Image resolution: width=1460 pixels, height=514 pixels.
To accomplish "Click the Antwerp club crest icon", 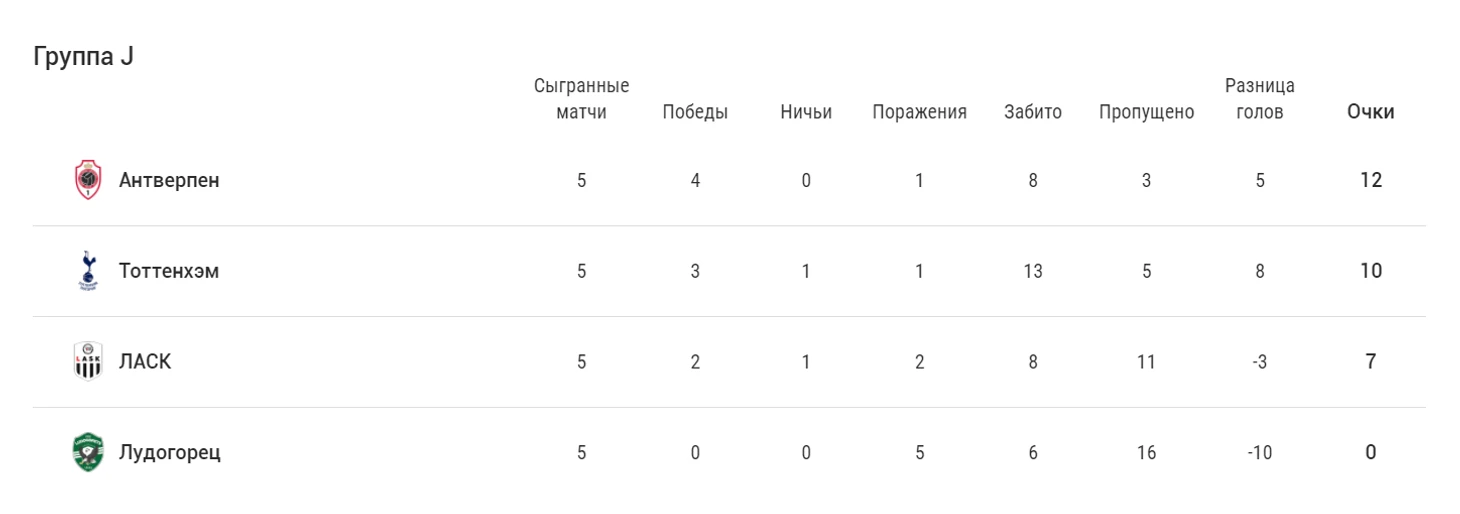I will click(x=89, y=181).
